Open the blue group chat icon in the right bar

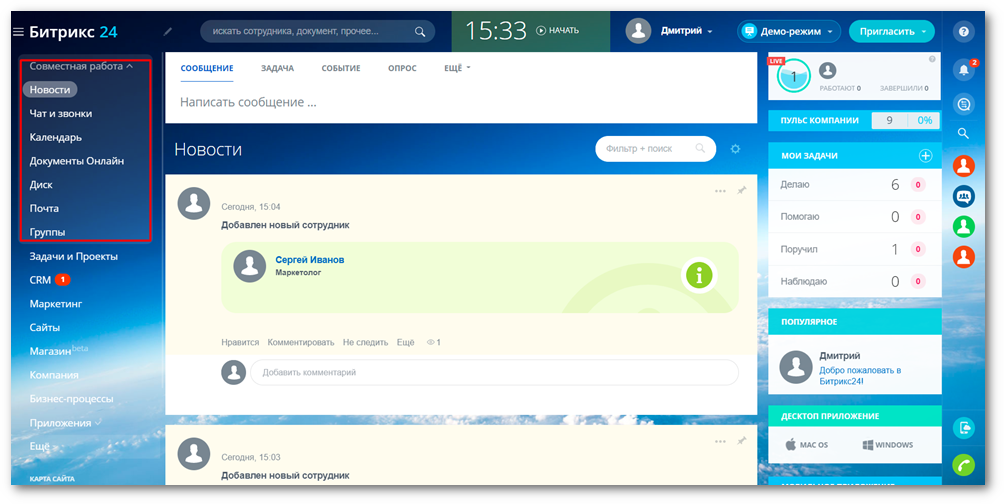coord(964,196)
